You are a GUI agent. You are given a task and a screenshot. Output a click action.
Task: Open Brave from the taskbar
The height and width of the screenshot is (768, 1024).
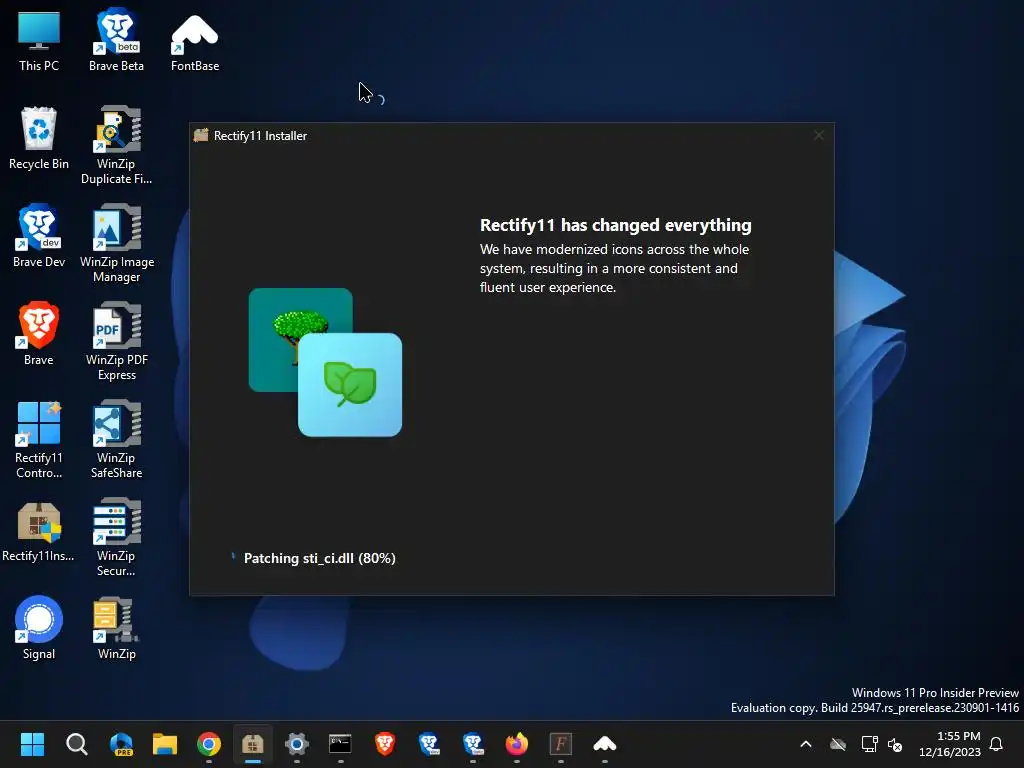[x=385, y=744]
